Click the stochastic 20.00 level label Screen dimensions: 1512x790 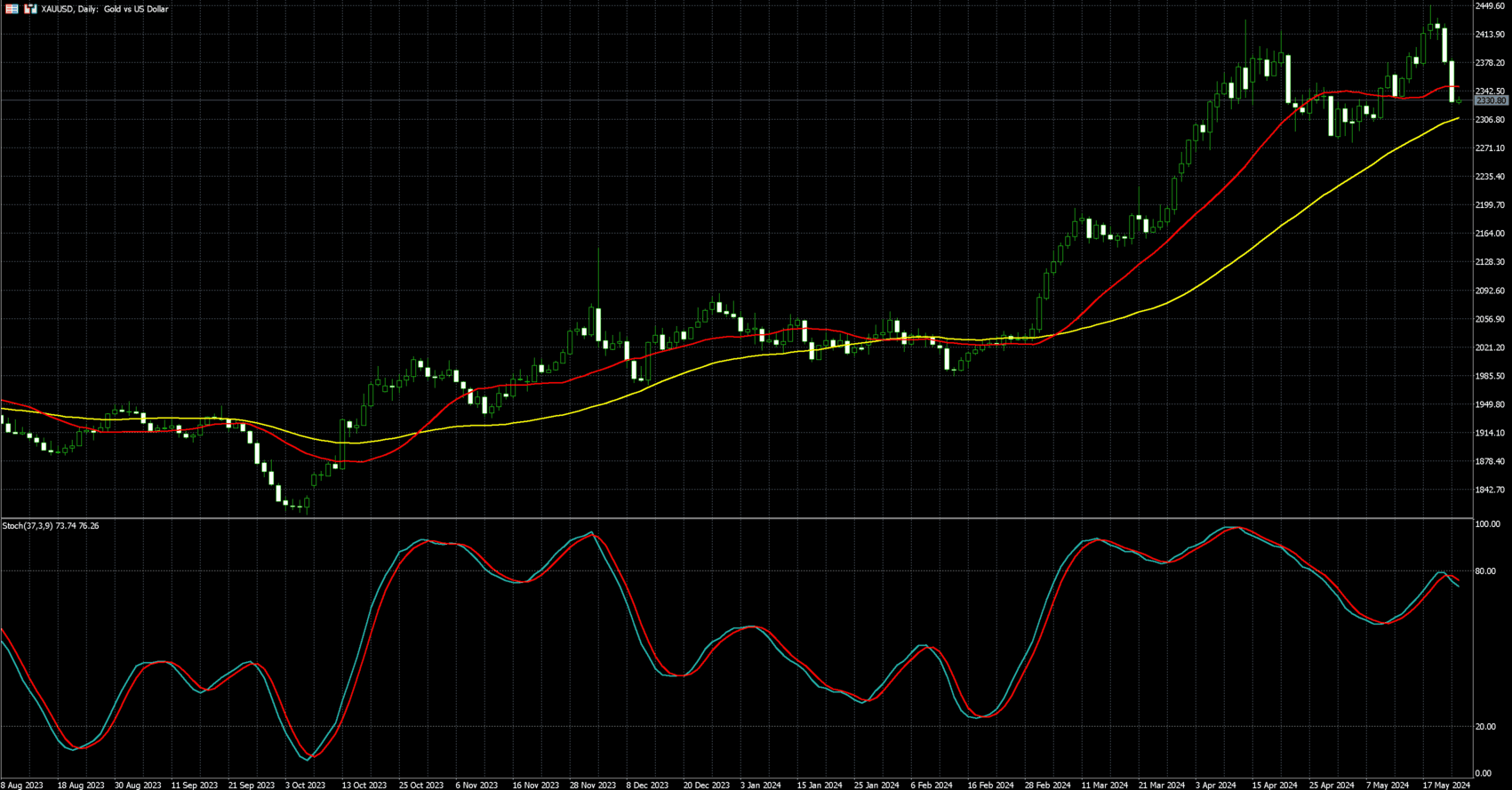click(x=1485, y=727)
